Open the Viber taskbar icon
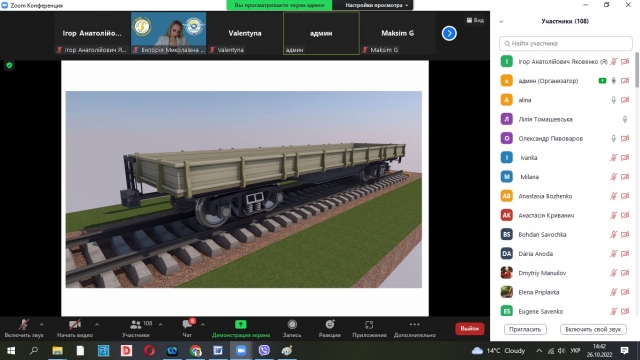 (x=264, y=351)
